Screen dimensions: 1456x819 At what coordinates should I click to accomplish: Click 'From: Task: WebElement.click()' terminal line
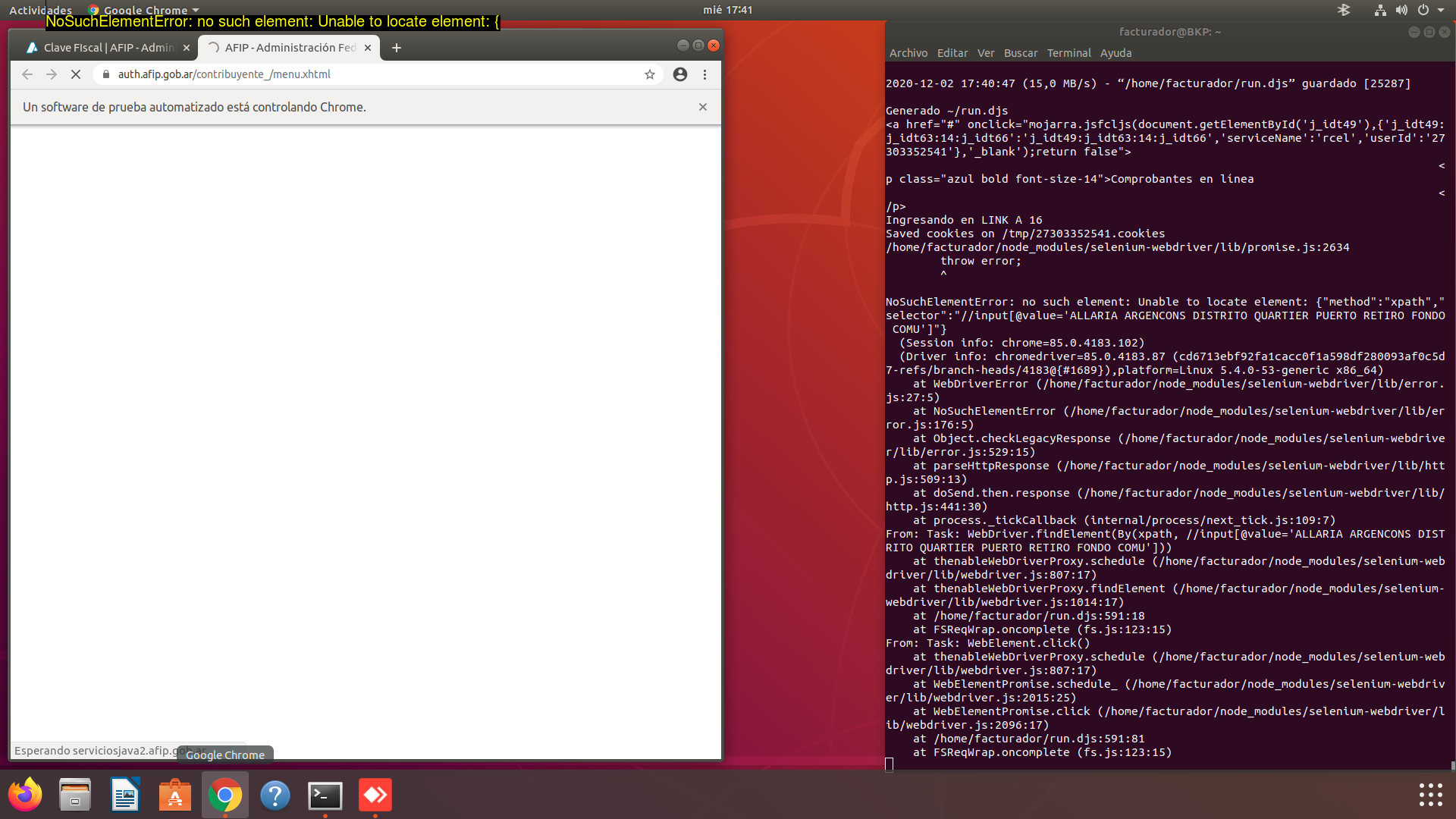(x=987, y=643)
